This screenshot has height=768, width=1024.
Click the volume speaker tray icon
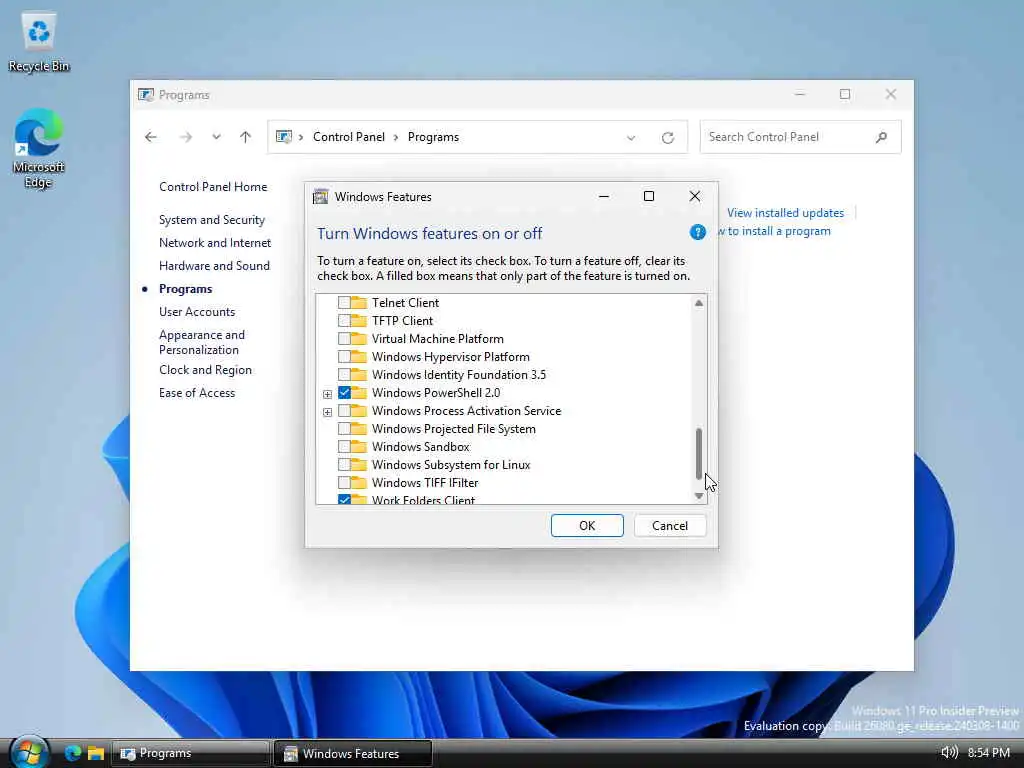[949, 753]
